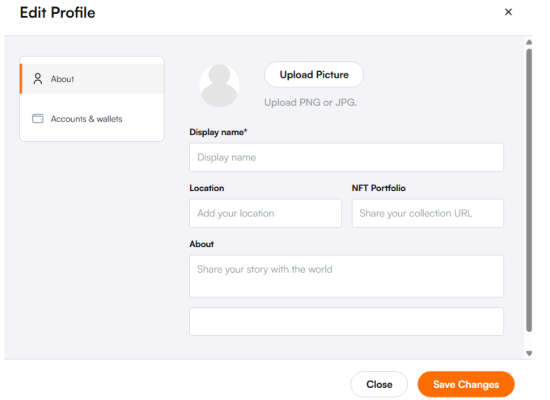Click the default avatar placeholder image

tap(219, 85)
